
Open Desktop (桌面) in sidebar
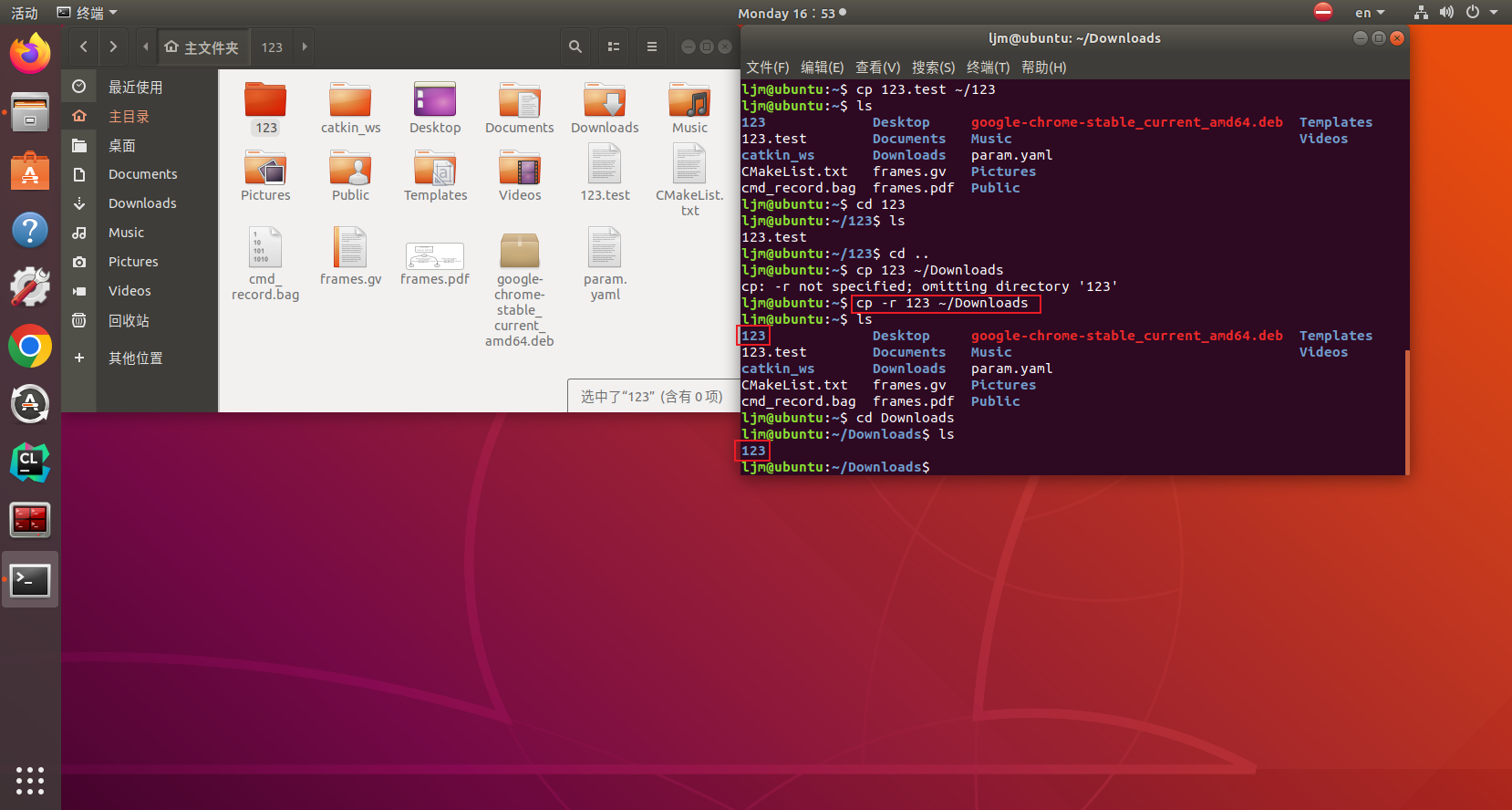[x=140, y=145]
